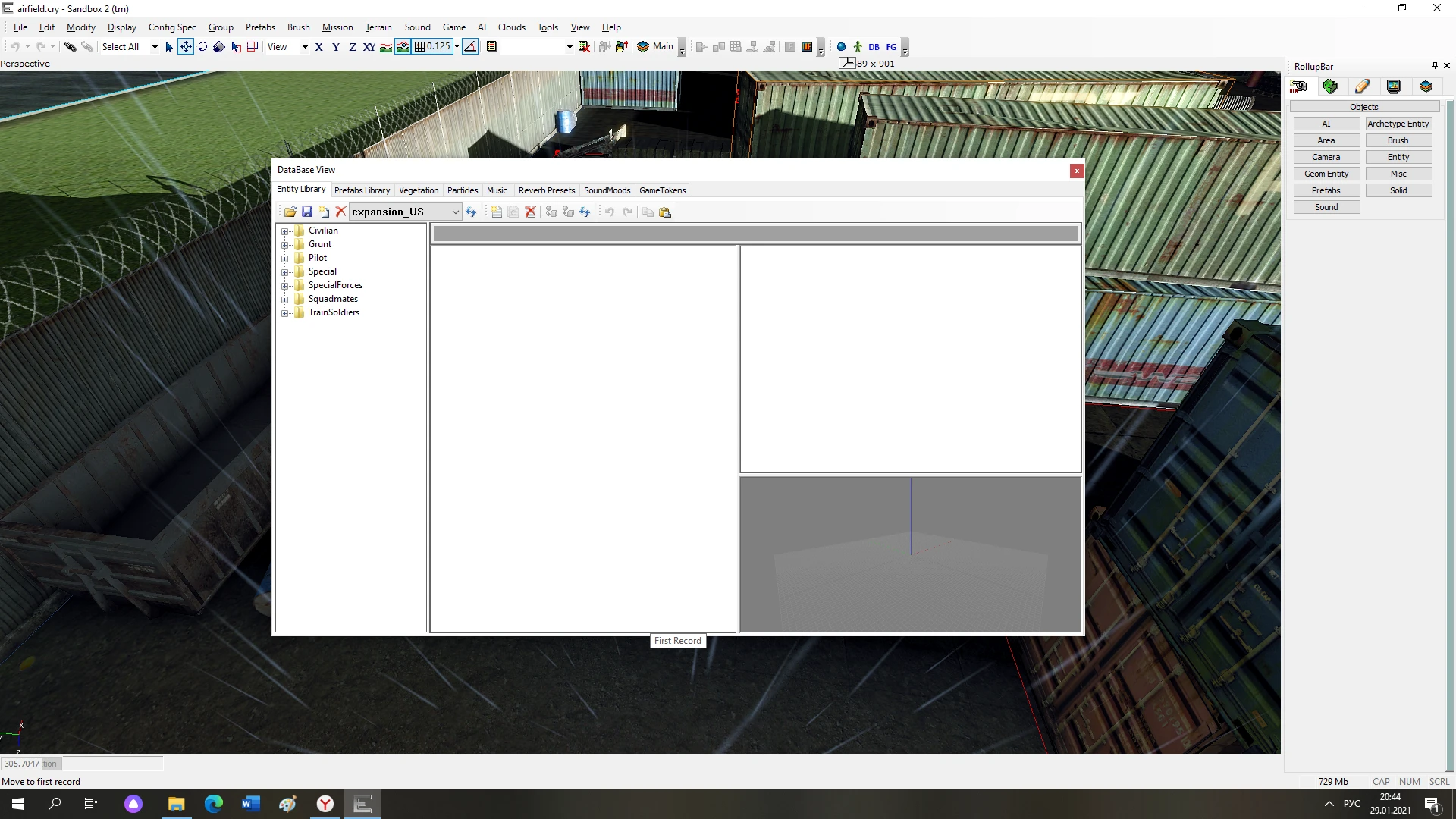The image size is (1456, 819).
Task: Click the Paste icon in the database toolbar
Action: click(x=665, y=212)
